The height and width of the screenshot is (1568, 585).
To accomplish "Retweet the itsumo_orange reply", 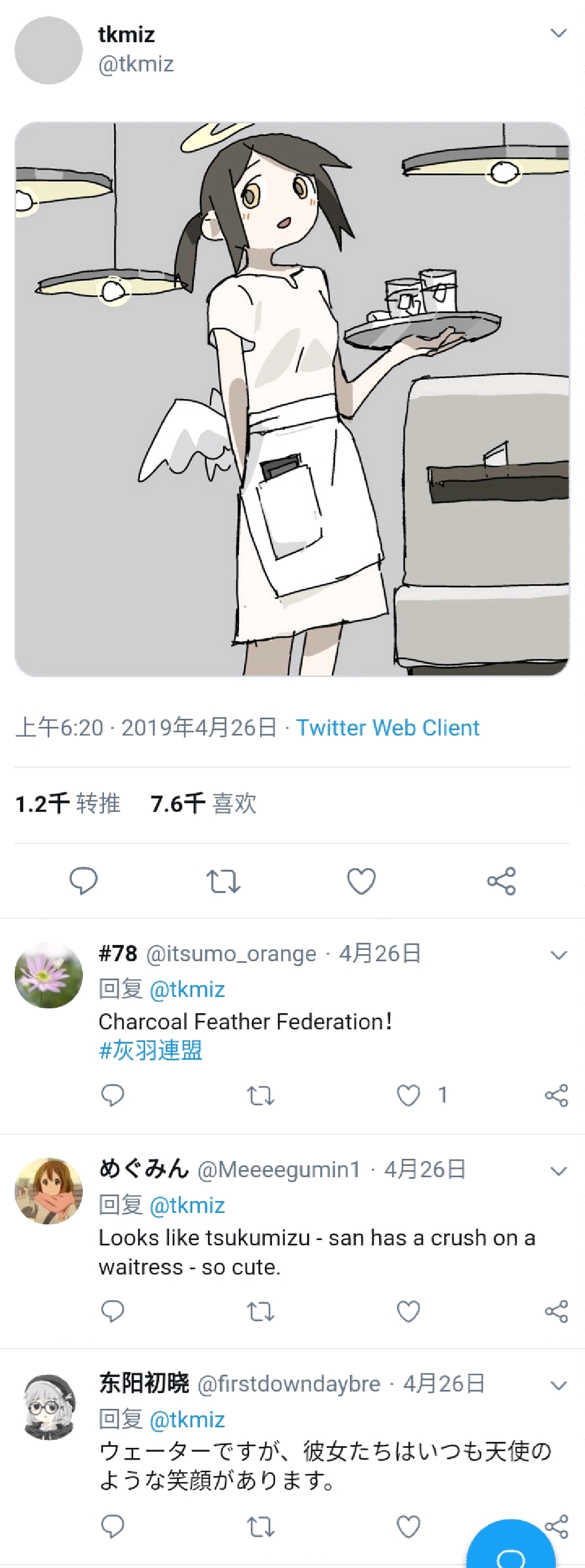I will pos(260,1096).
